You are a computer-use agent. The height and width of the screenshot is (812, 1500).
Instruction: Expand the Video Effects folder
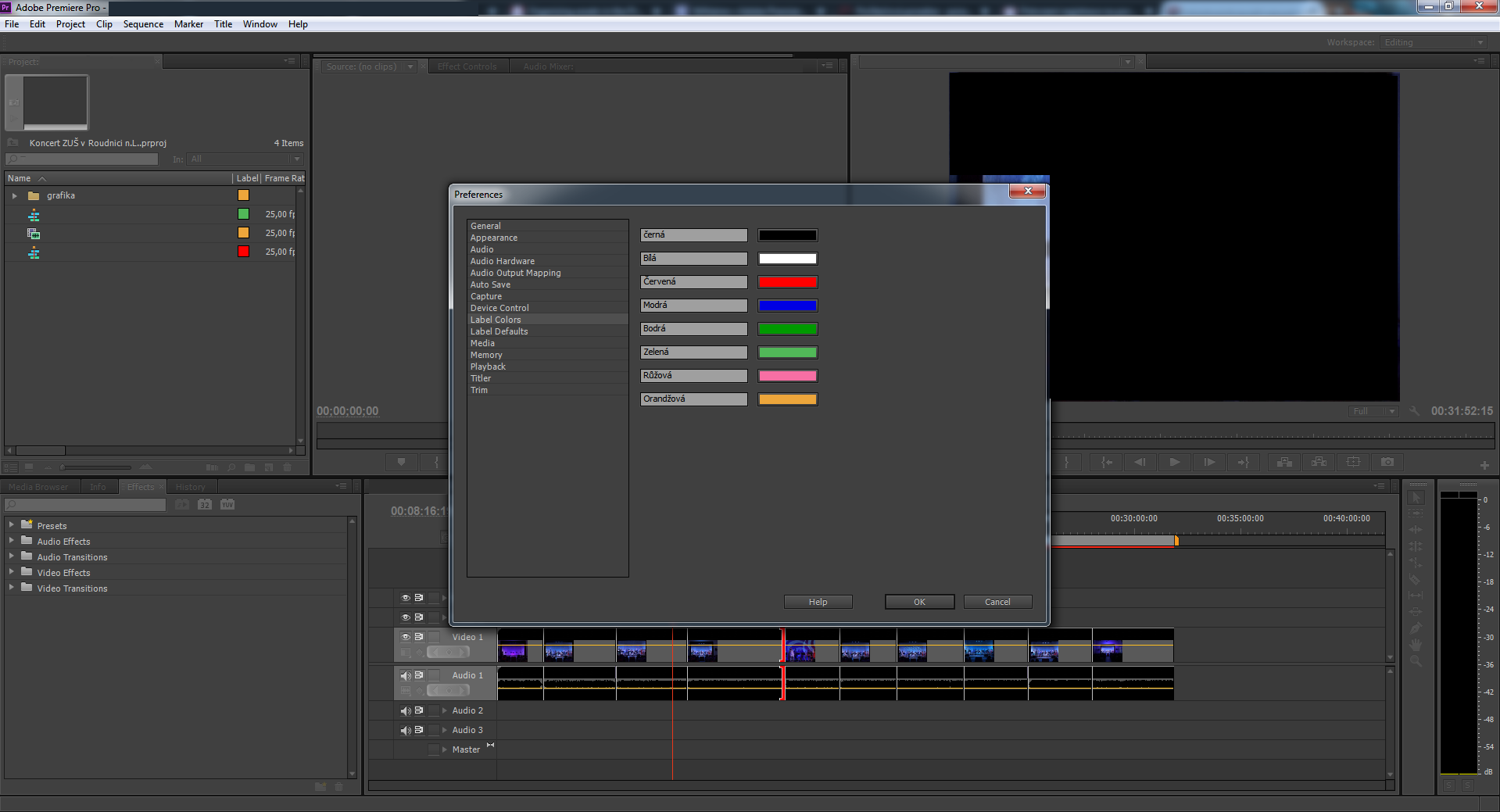point(11,572)
